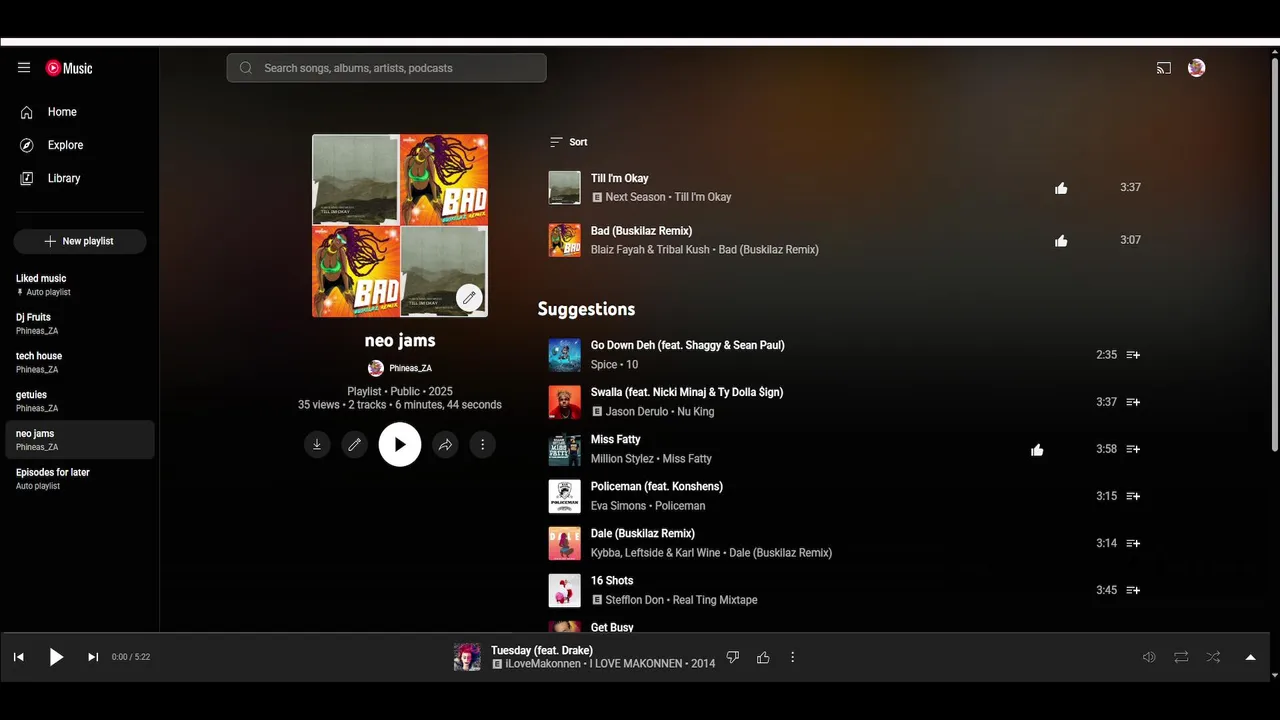Click the player bar album art thumbnail
The height and width of the screenshot is (720, 1280).
(x=467, y=657)
